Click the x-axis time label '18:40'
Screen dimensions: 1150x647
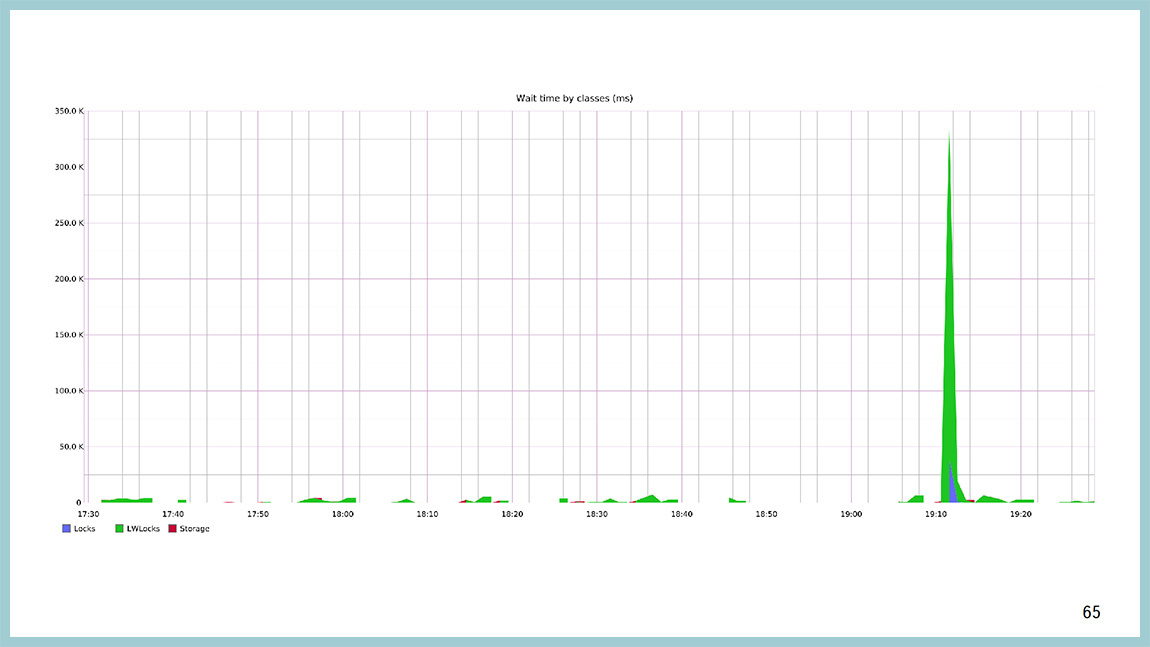[681, 514]
